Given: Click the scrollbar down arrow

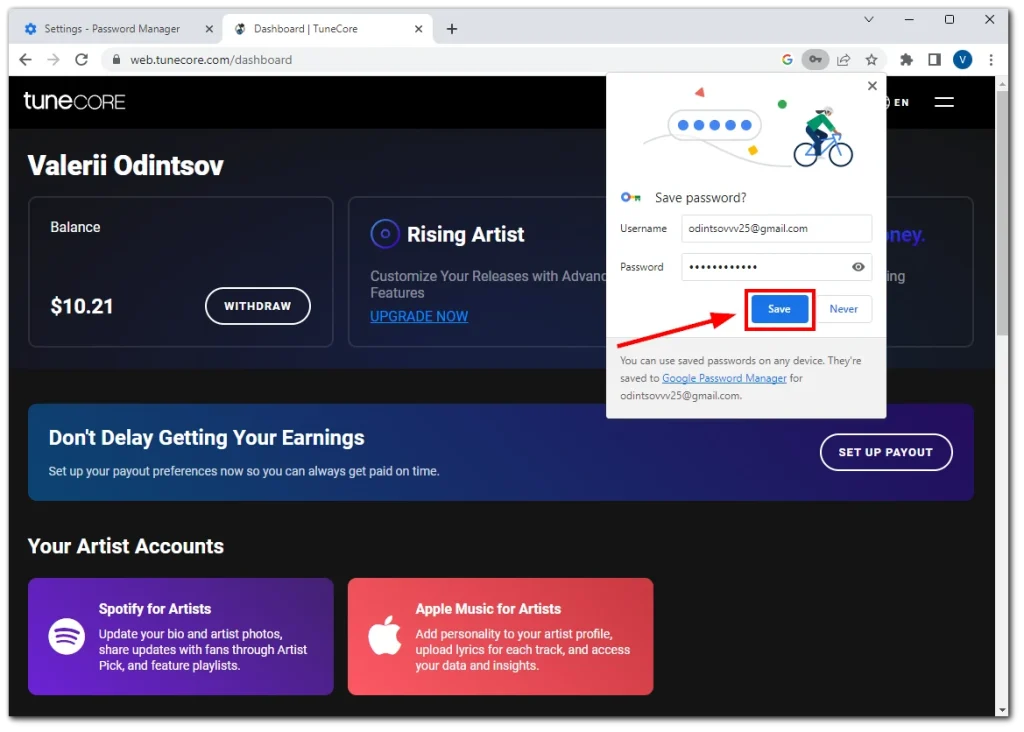Looking at the screenshot, I should pos(1002,710).
